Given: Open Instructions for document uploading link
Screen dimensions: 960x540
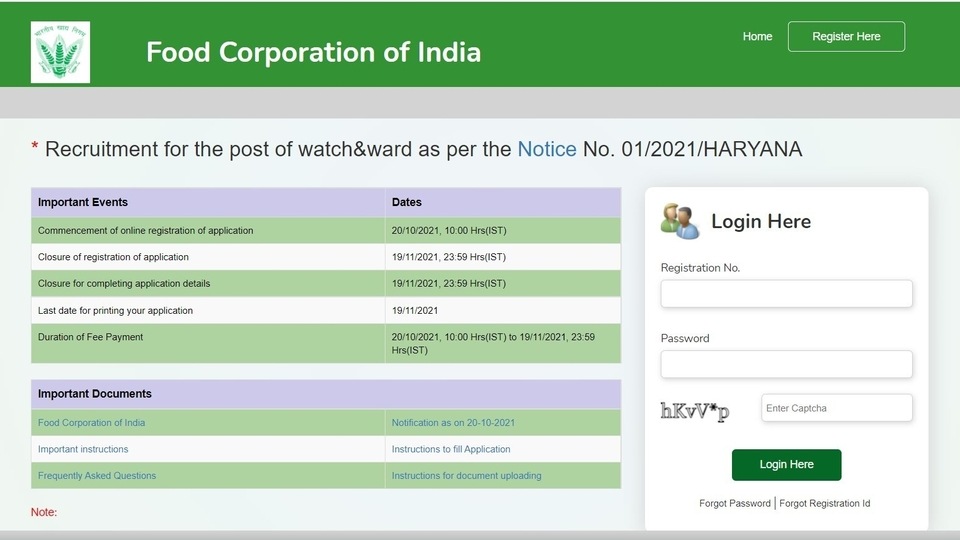Looking at the screenshot, I should point(467,476).
